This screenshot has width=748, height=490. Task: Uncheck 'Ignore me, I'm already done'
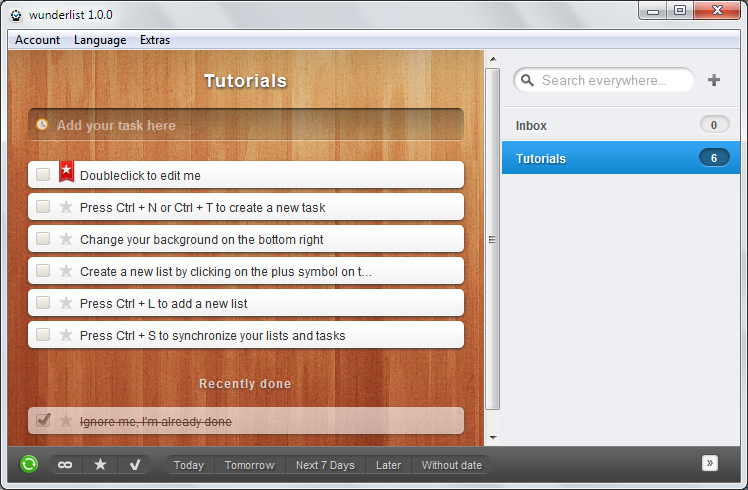coord(43,420)
